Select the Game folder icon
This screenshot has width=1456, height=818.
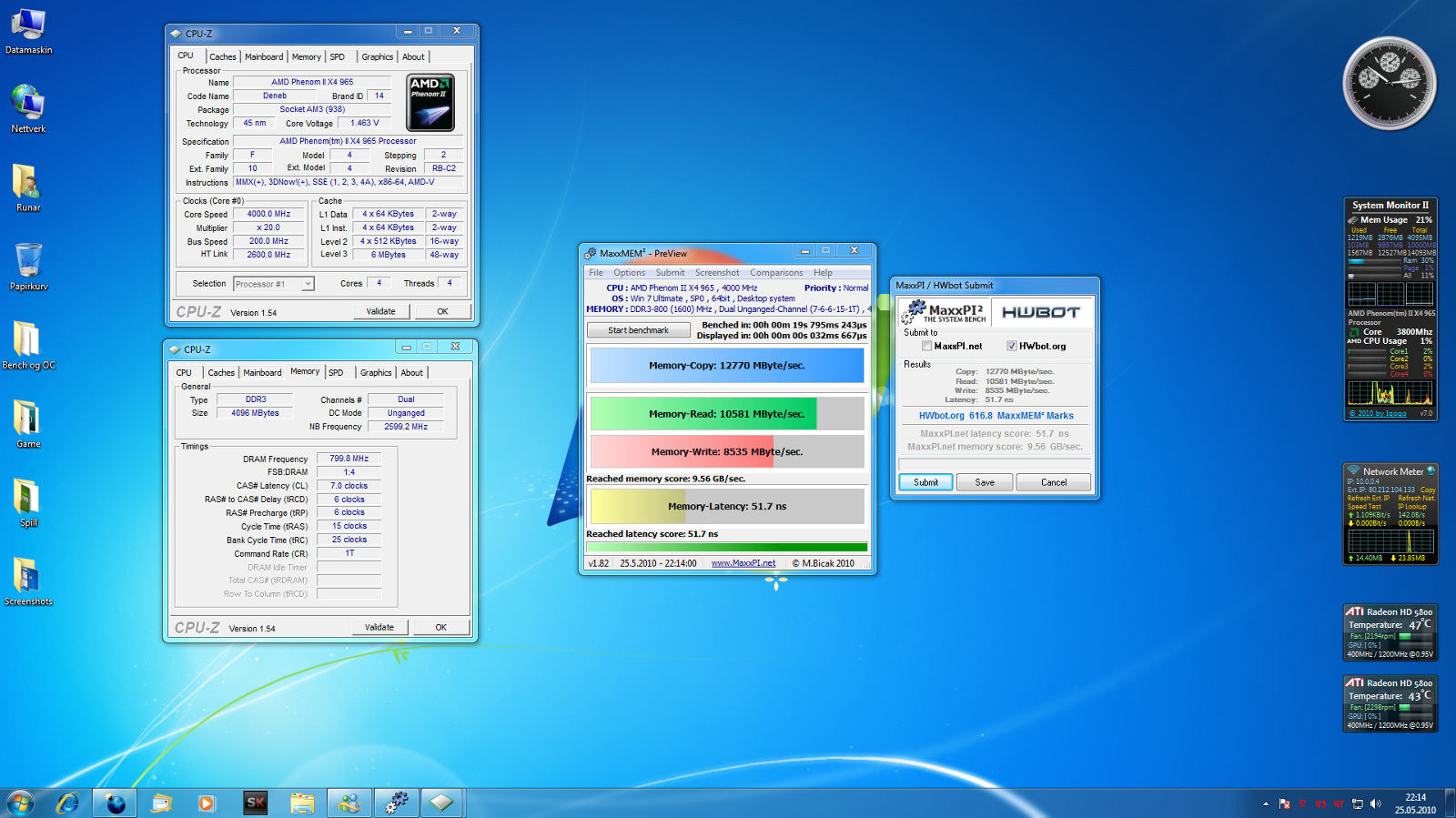coord(28,425)
